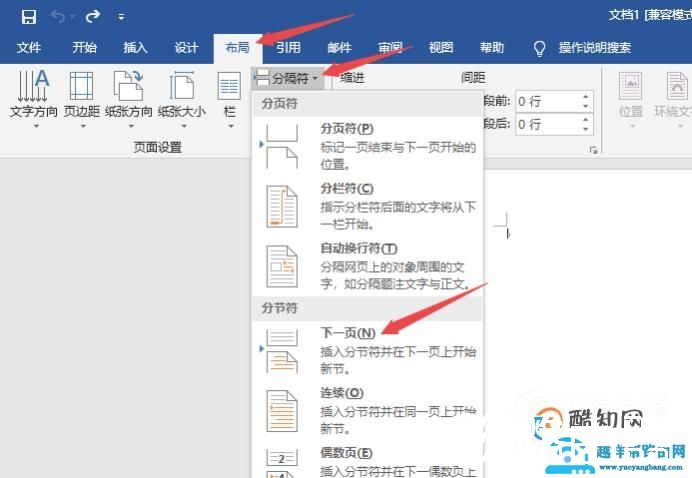
Task: Decrease 段后 spacing with down arrow
Action: (x=586, y=129)
